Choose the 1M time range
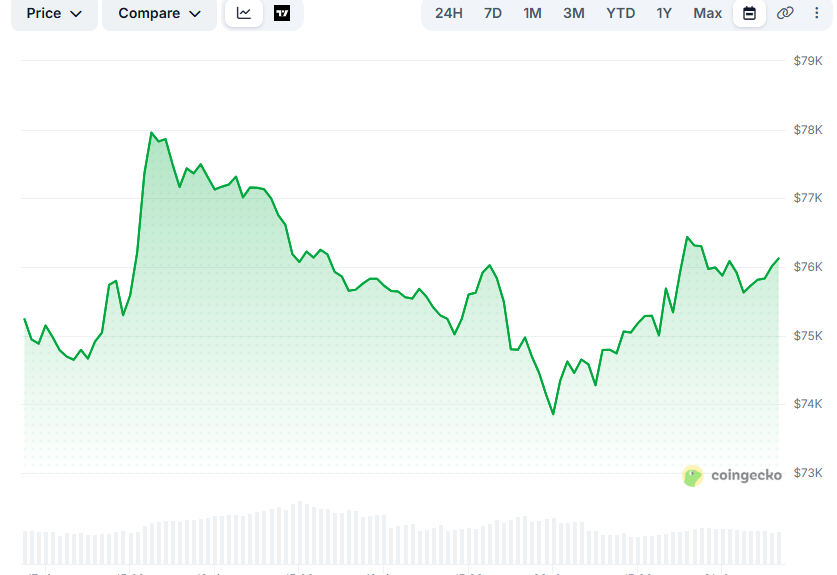The width and height of the screenshot is (837, 575). pos(533,14)
